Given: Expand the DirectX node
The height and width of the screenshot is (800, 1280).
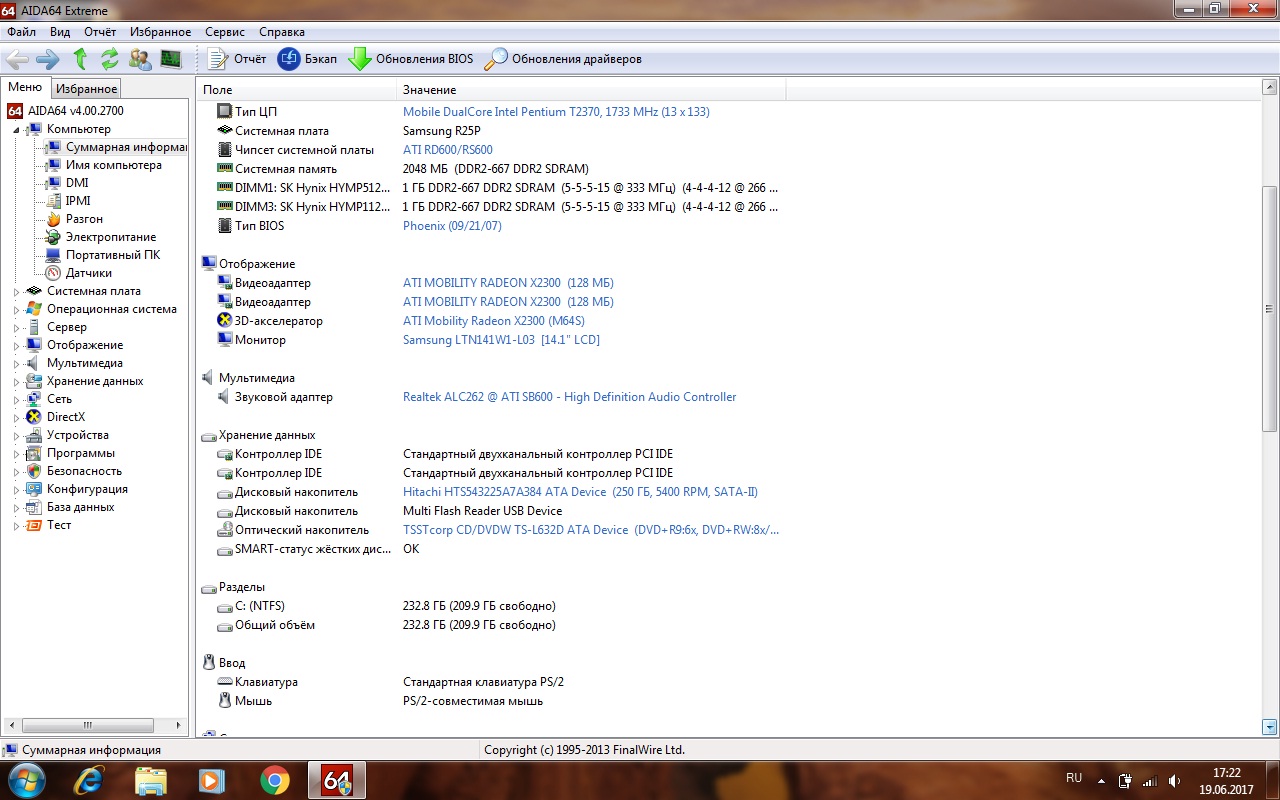Looking at the screenshot, I should pyautogui.click(x=17, y=418).
